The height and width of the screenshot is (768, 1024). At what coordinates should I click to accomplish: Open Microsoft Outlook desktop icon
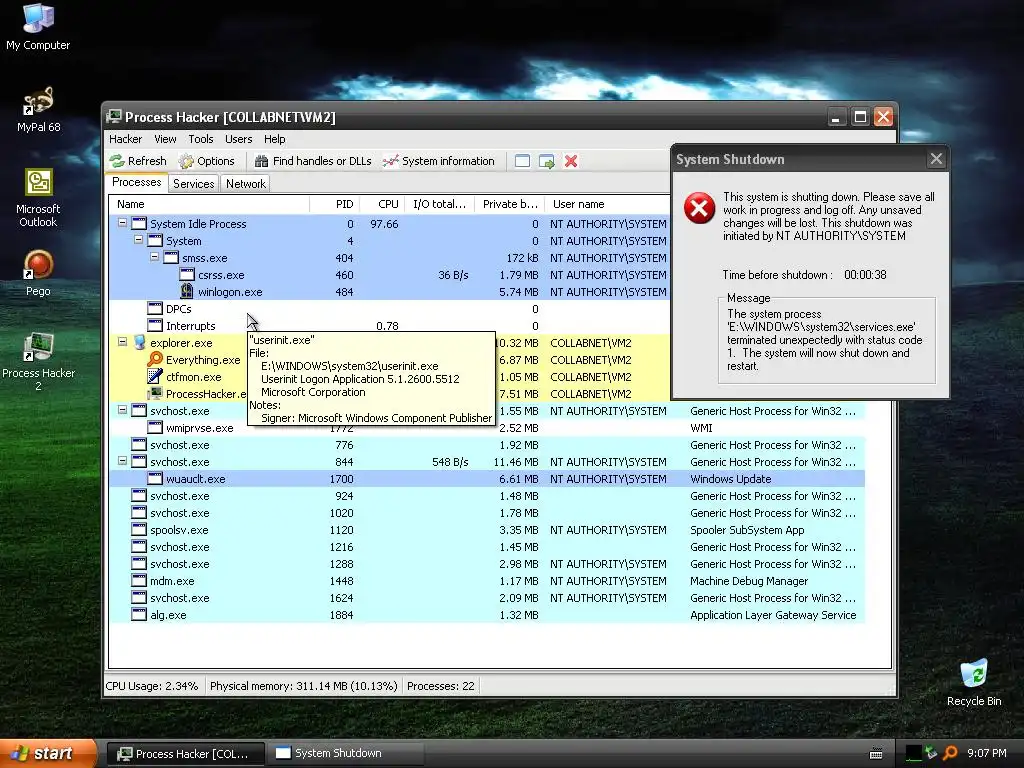point(38,198)
